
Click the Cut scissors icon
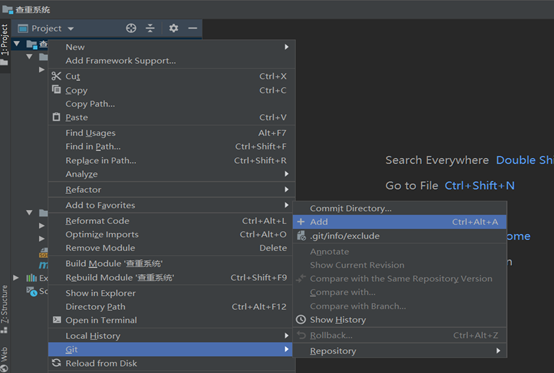[56, 76]
